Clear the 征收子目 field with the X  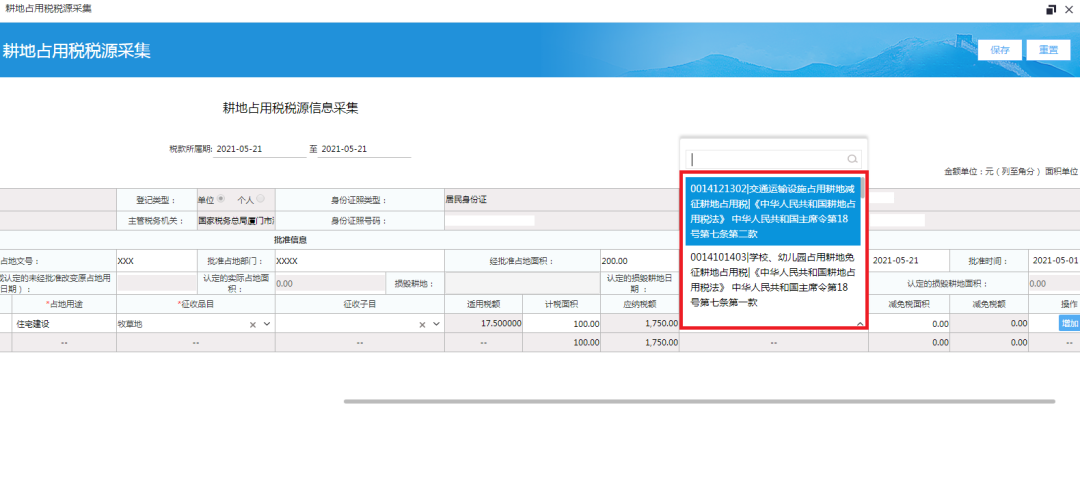422,324
